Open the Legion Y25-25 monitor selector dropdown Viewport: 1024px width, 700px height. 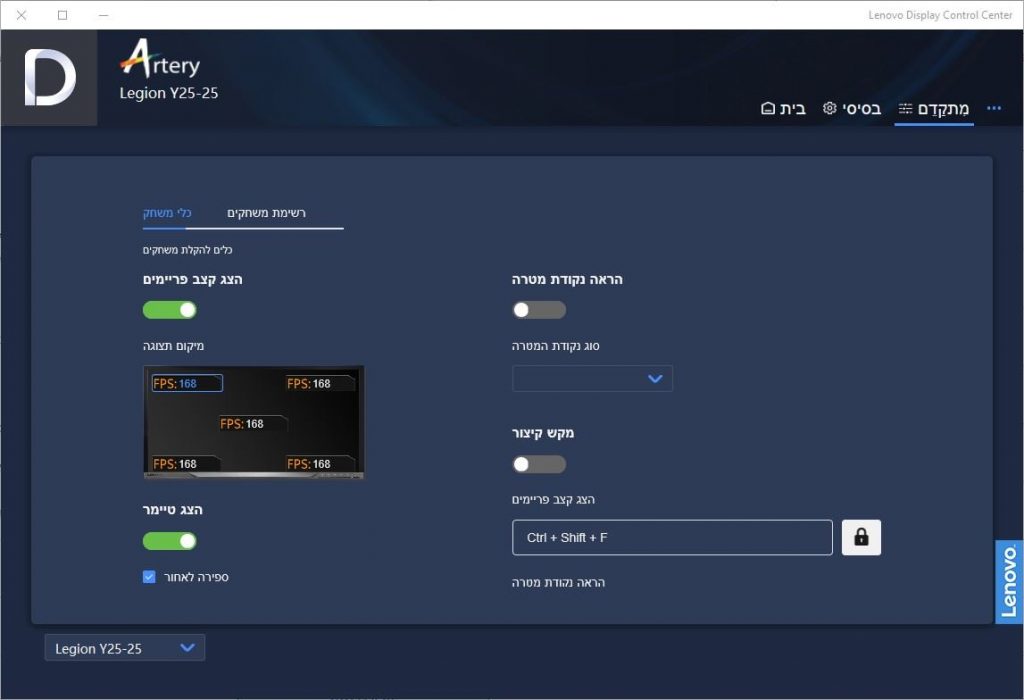[125, 648]
